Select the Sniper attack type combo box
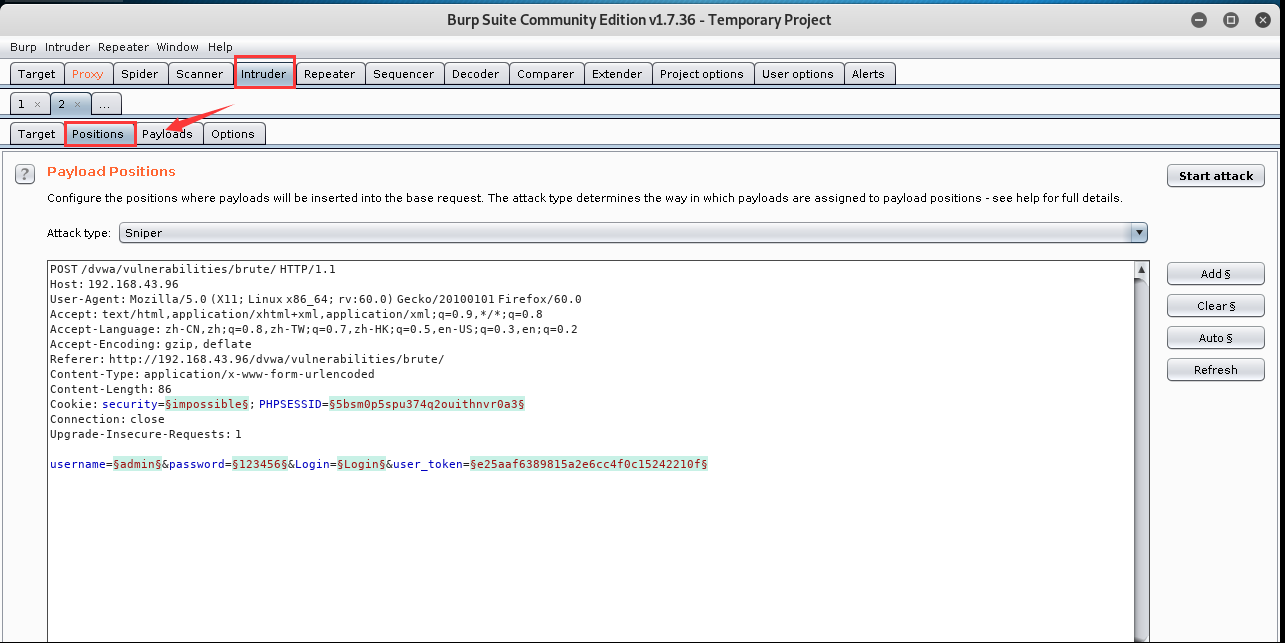Viewport: 1285px width, 643px height. [x=633, y=233]
